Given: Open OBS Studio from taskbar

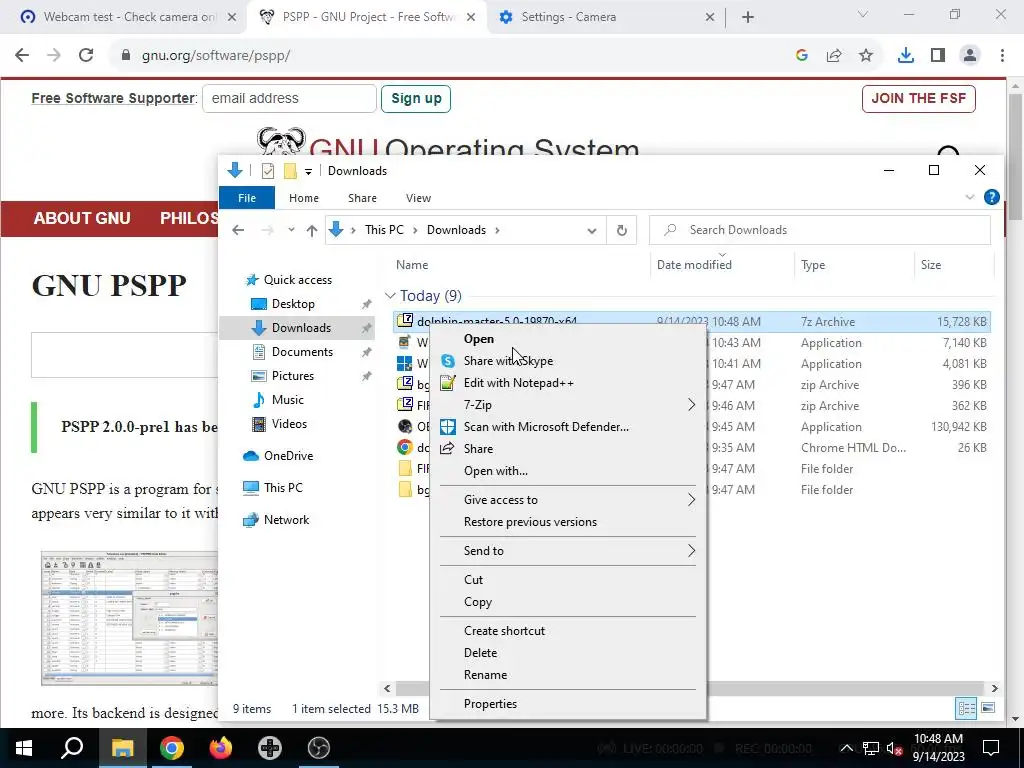Looking at the screenshot, I should [319, 748].
